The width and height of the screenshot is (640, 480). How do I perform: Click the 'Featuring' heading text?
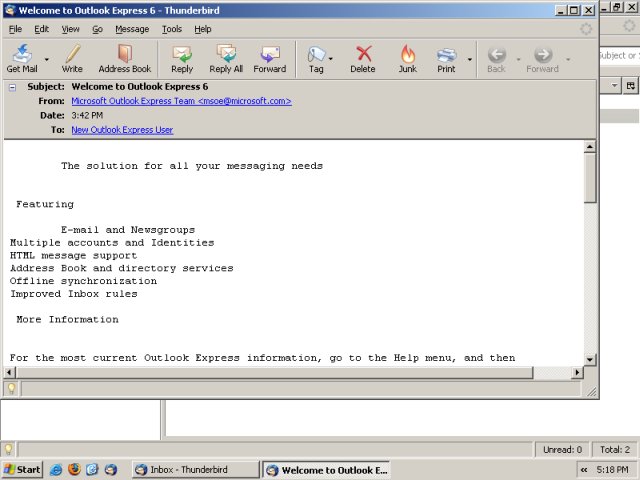point(45,204)
